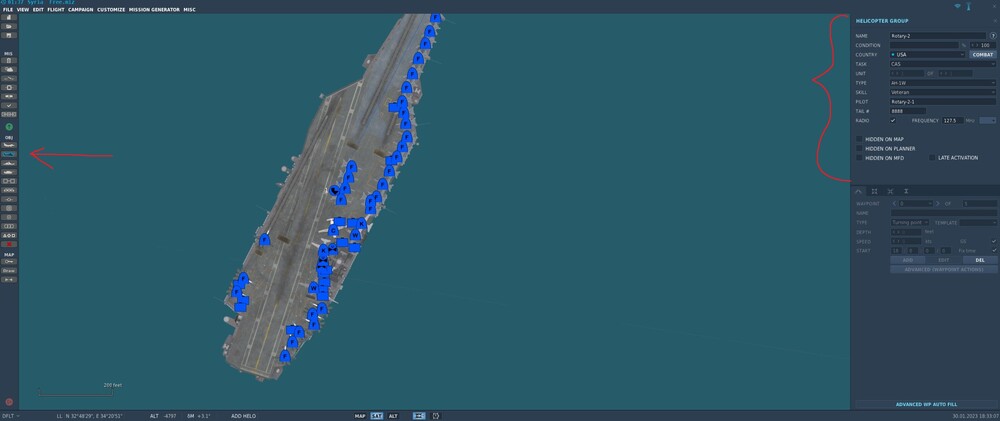Click ADVANCED (WAYPOINT ACTIONS) button
This screenshot has height=421, width=1000.
(x=944, y=269)
